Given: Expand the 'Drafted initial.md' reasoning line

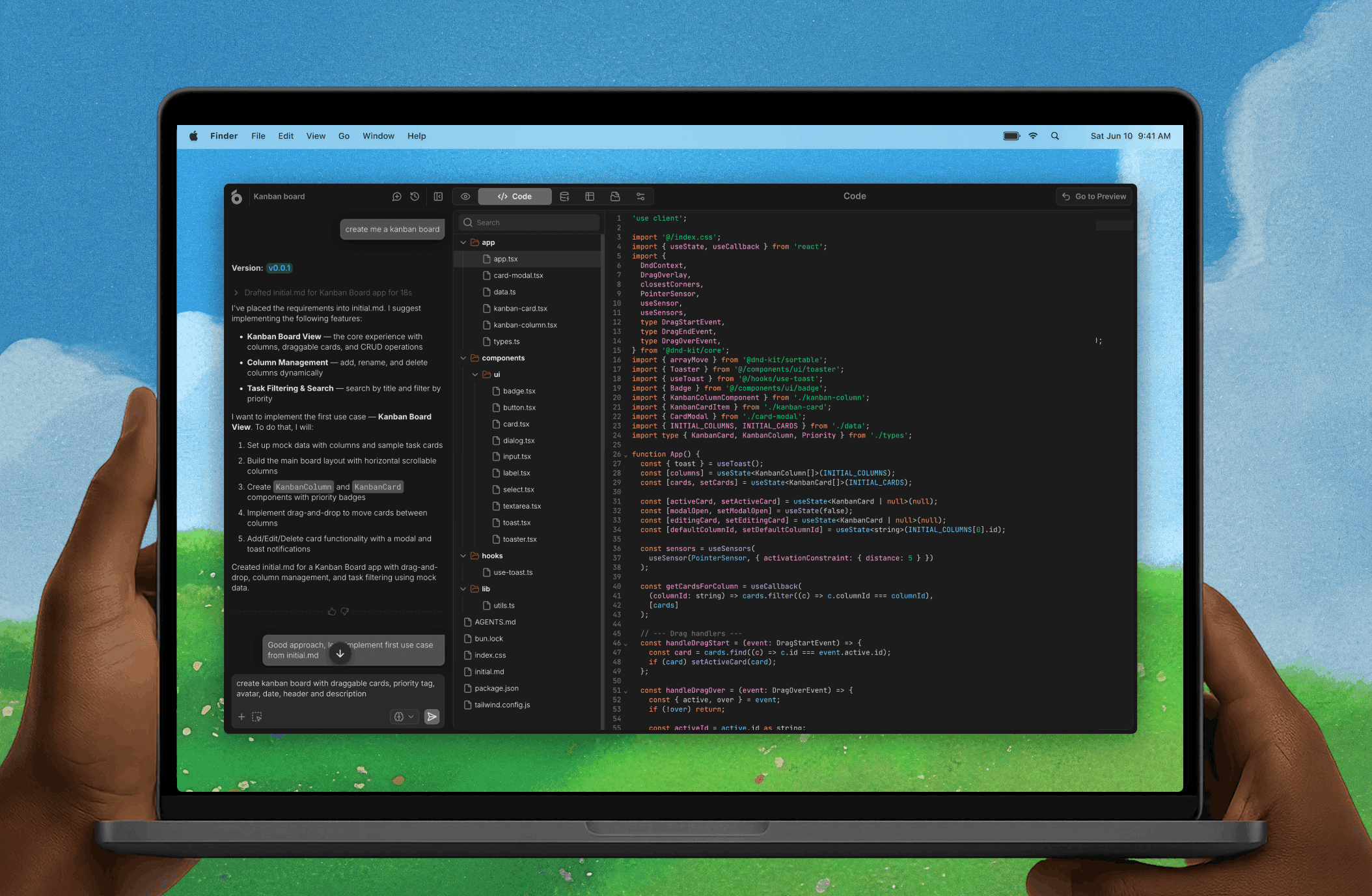Looking at the screenshot, I should 236,293.
